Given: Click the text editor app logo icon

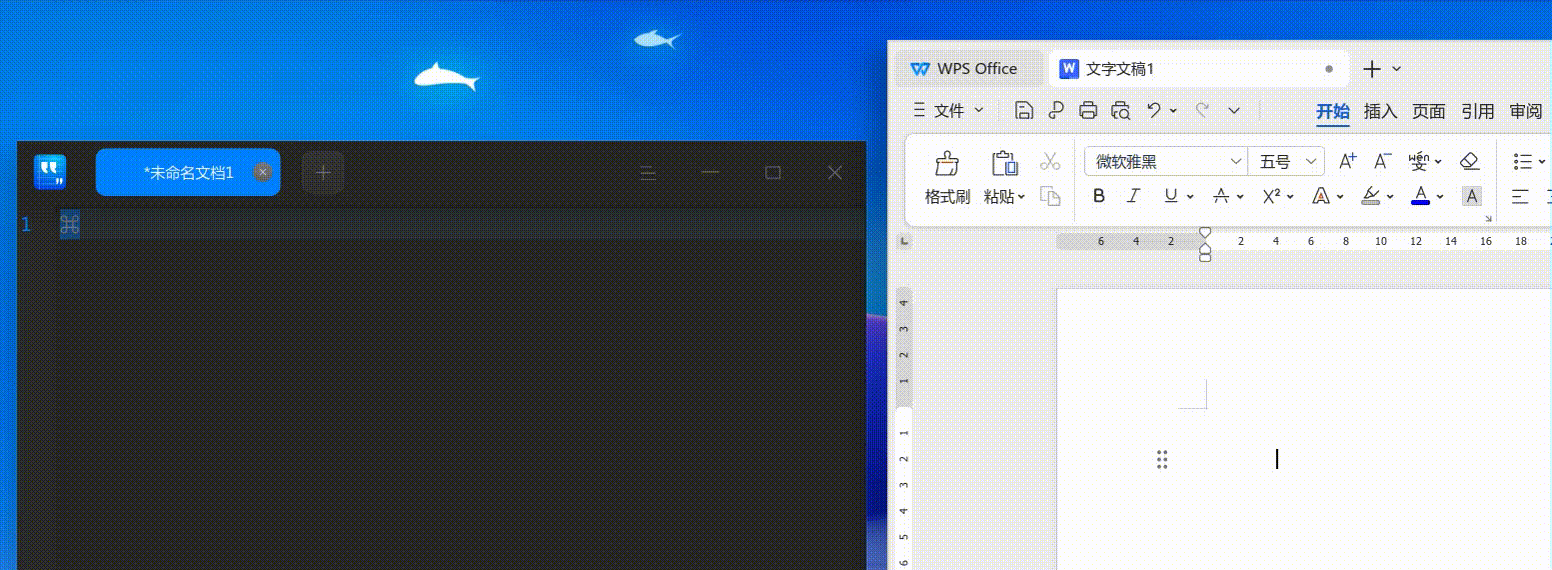Looking at the screenshot, I should pos(49,172).
